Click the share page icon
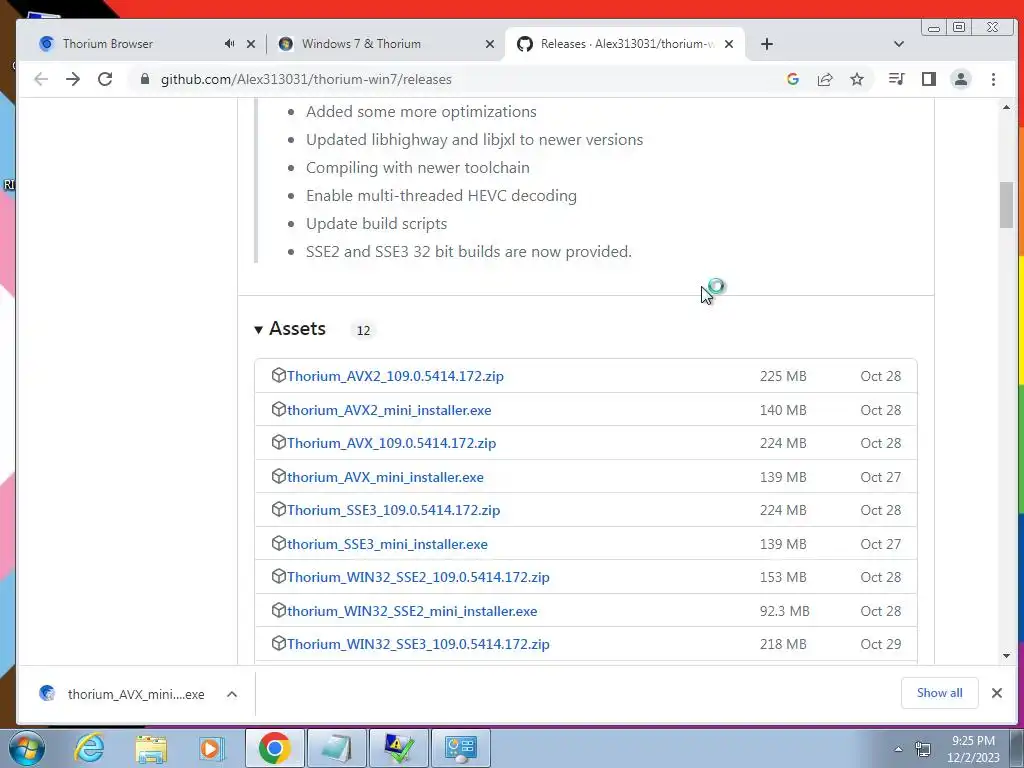Screen dimensions: 1024x768 click(825, 79)
